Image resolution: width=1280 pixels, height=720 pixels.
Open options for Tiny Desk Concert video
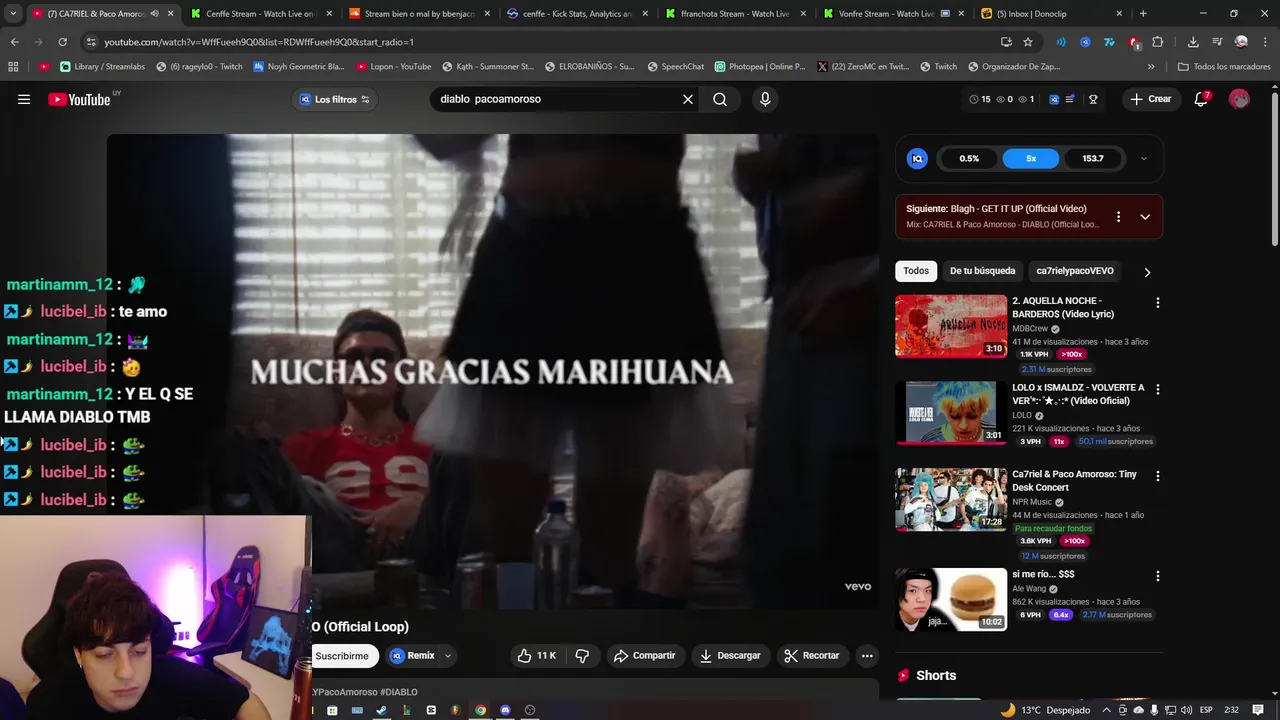(1158, 476)
